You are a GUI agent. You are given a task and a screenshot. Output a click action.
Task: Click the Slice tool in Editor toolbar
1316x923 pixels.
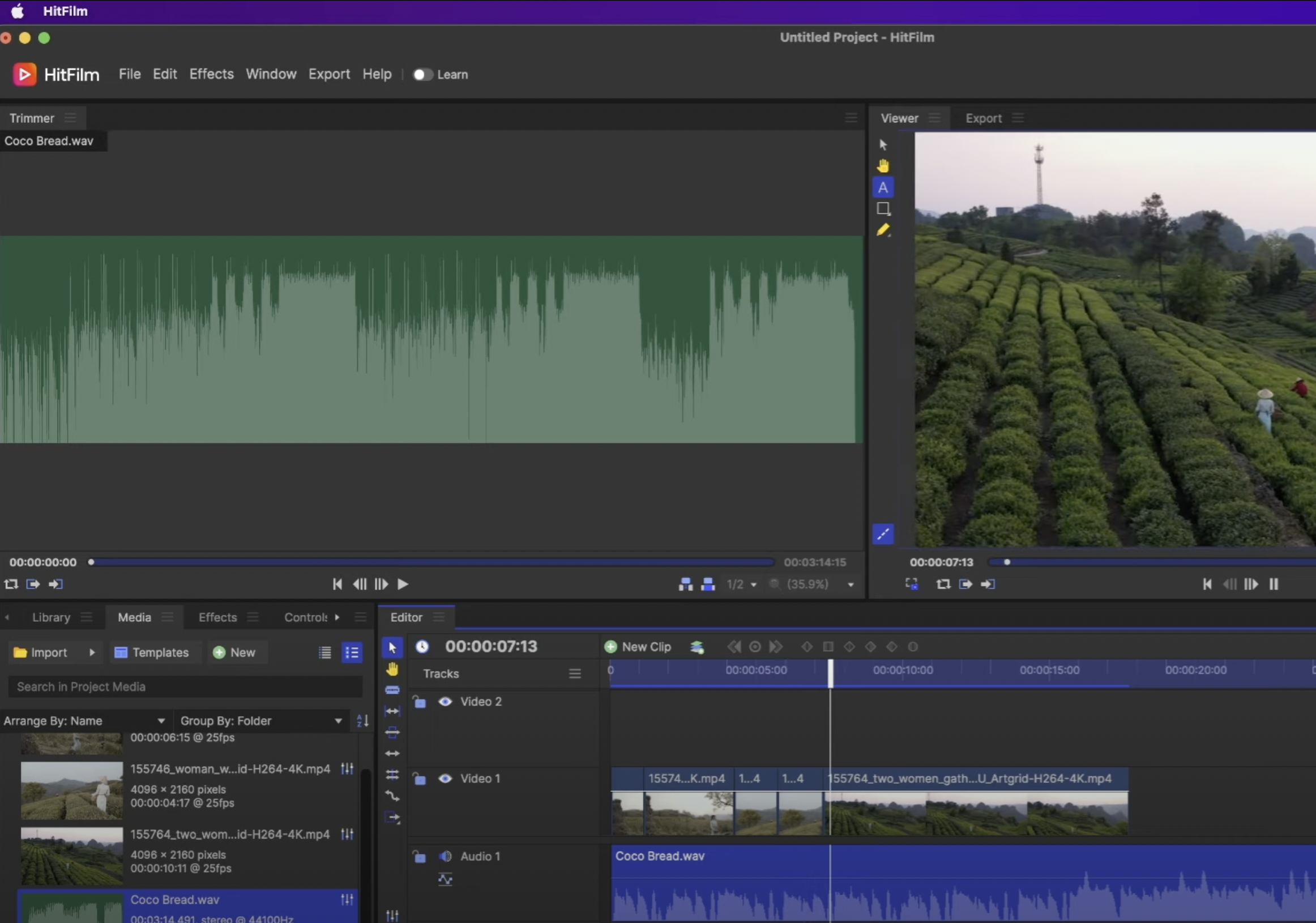[x=392, y=690]
